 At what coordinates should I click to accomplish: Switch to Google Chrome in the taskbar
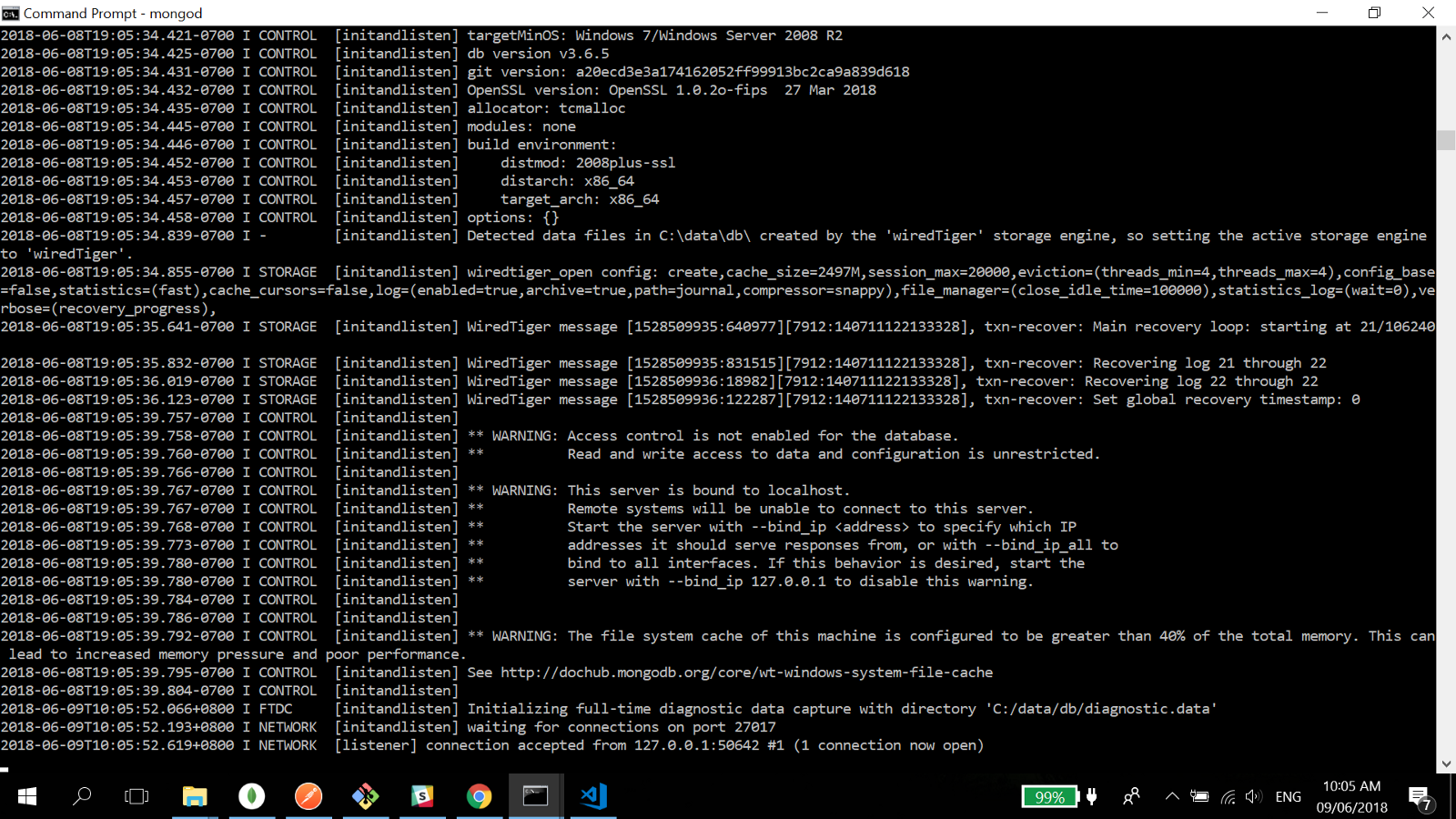(479, 796)
